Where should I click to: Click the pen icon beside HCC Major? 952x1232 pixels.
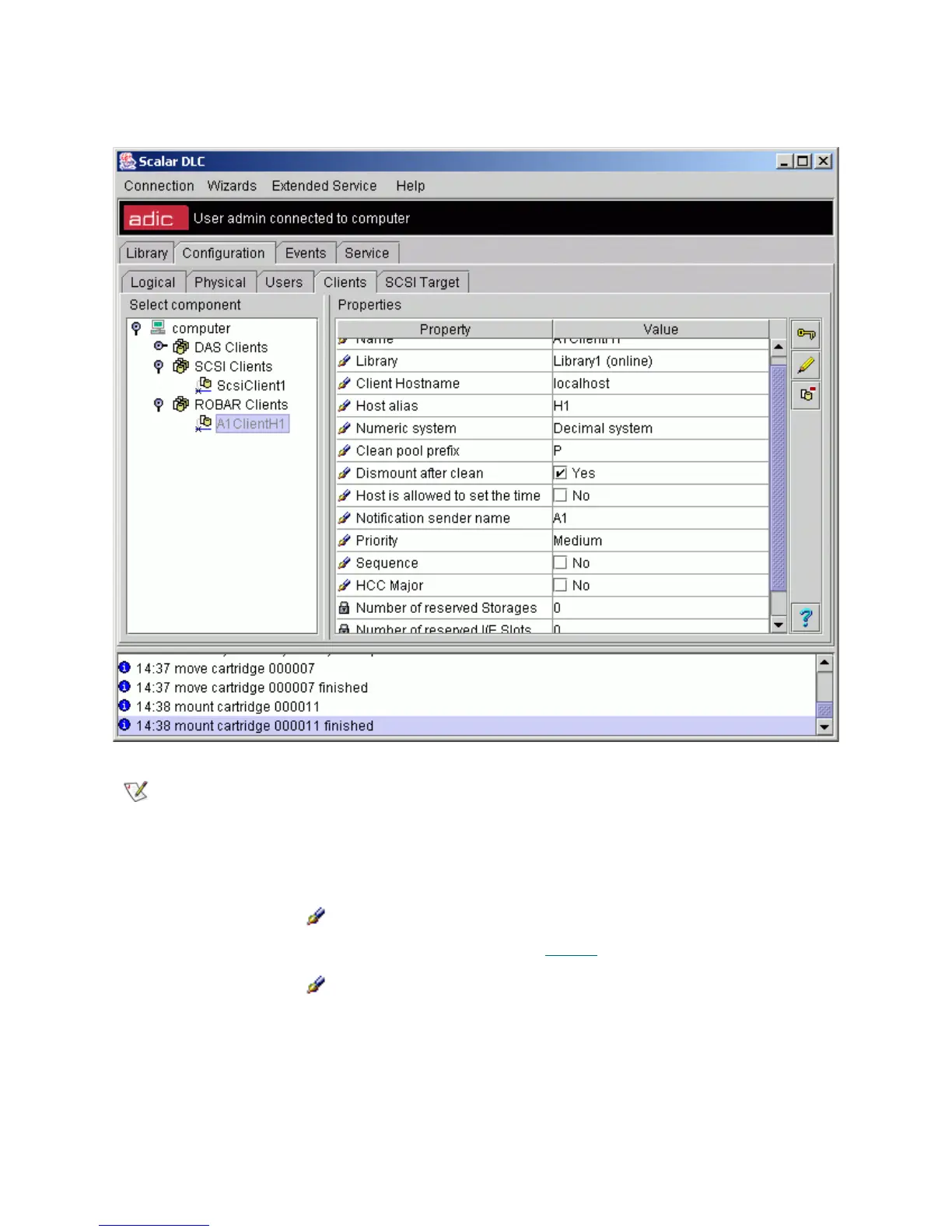(345, 586)
